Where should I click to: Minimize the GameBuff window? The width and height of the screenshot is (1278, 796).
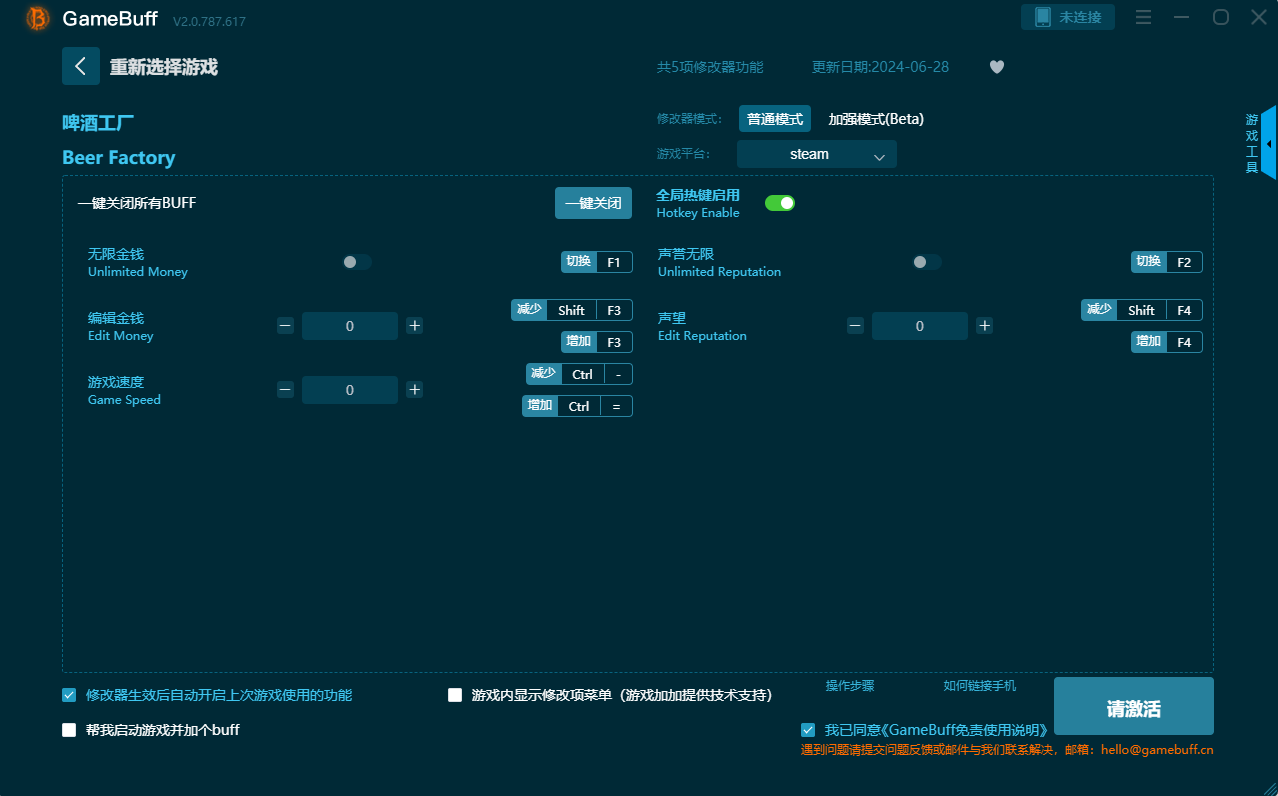1183,17
